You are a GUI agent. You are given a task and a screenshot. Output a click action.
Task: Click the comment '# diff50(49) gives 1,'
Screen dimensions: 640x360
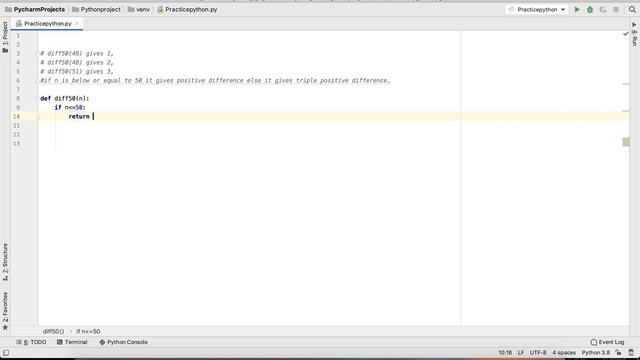click(77, 53)
